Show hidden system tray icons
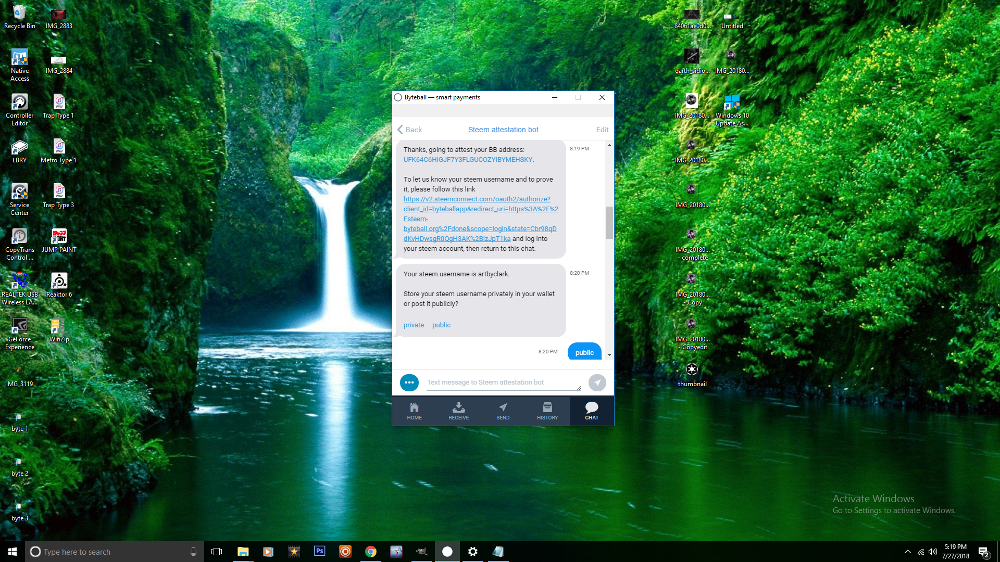The height and width of the screenshot is (562, 1000). [x=908, y=552]
